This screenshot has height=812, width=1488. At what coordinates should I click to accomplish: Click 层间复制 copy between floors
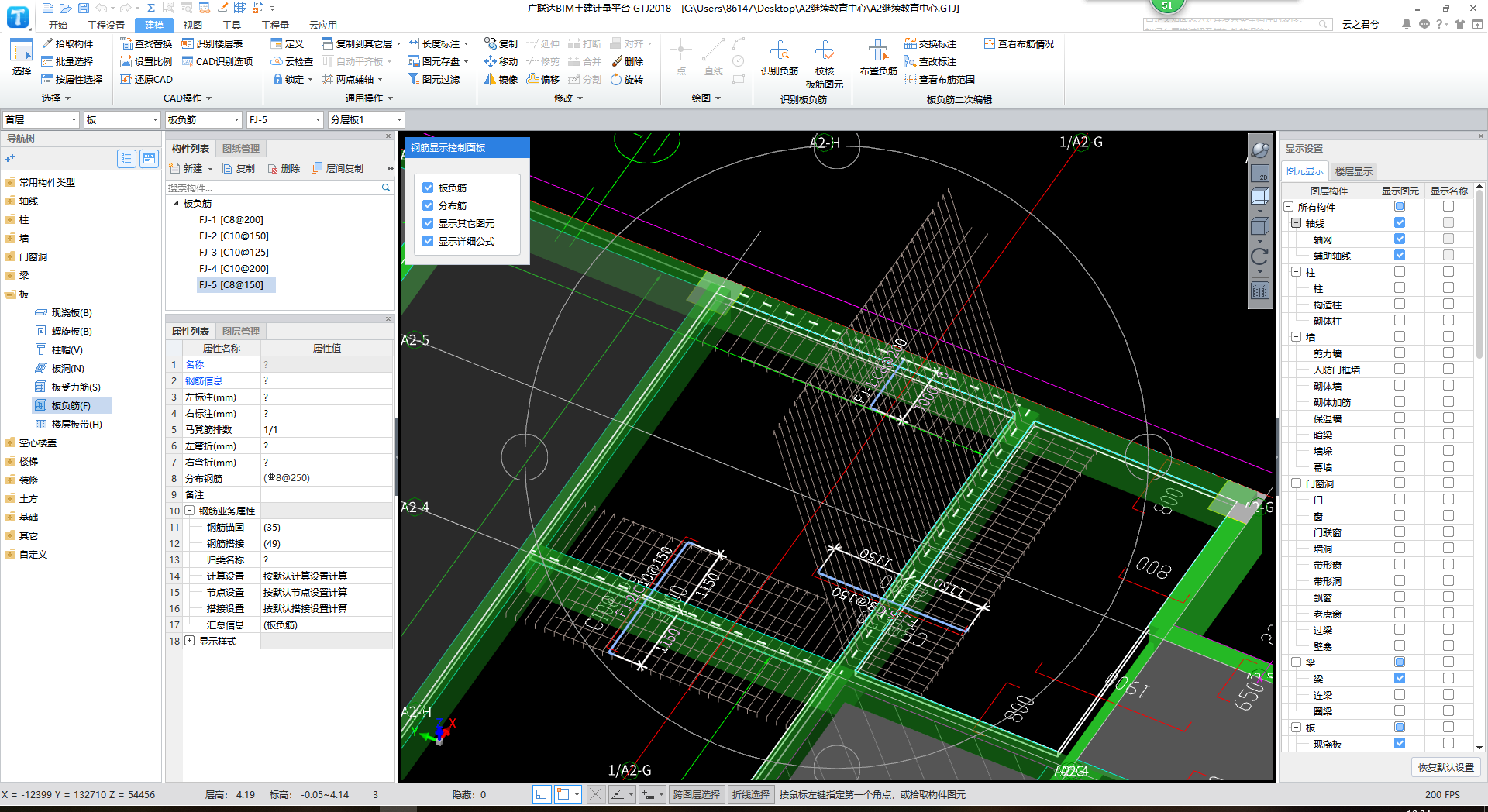[337, 168]
